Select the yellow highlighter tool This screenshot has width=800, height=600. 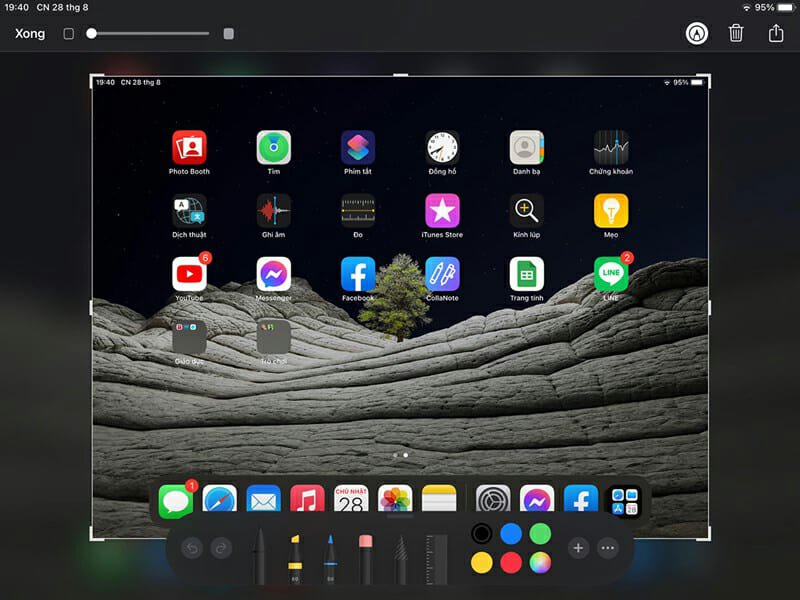[x=296, y=558]
